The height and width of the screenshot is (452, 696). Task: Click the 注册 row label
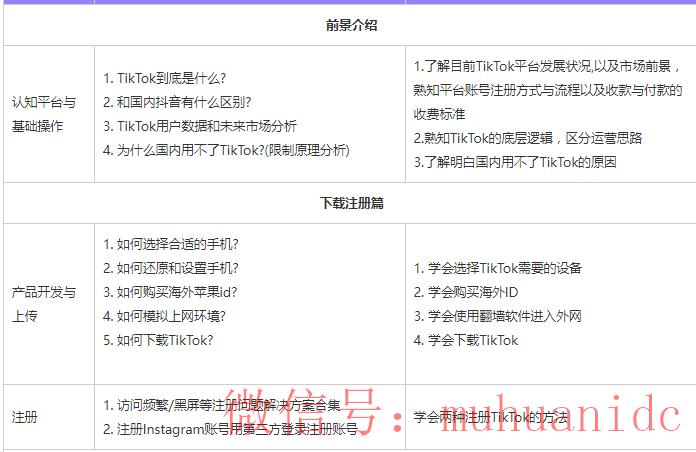pos(24,417)
